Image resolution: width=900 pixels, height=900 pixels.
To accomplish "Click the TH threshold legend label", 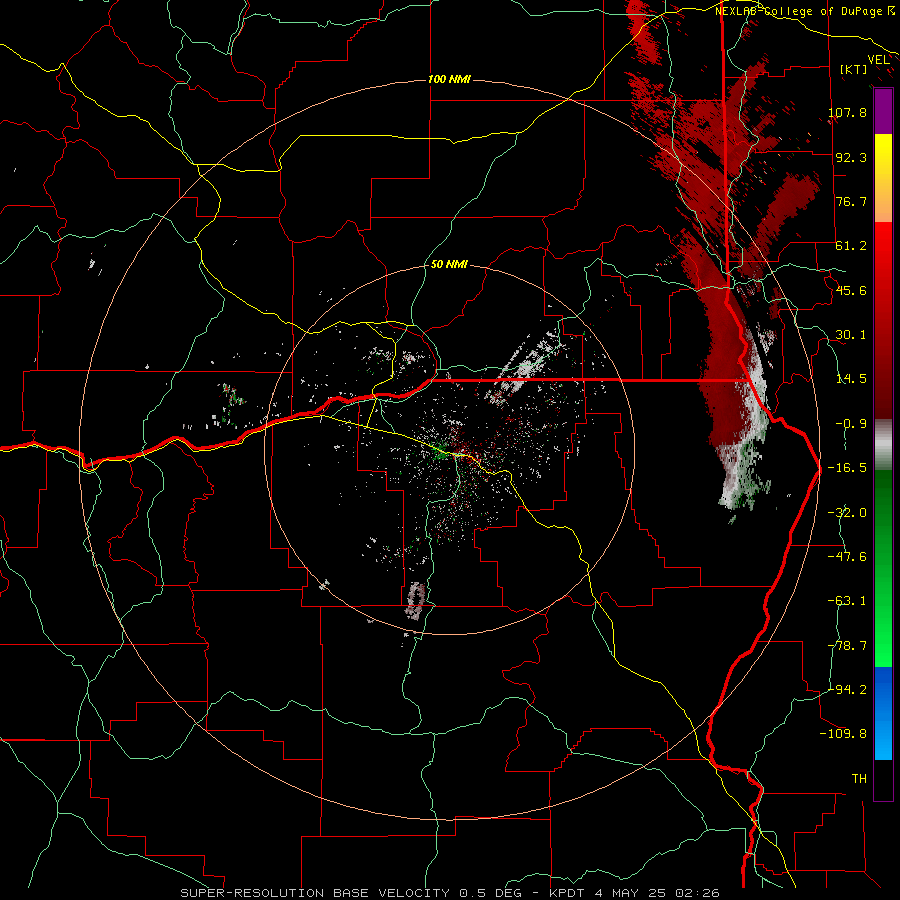I will 859,778.
